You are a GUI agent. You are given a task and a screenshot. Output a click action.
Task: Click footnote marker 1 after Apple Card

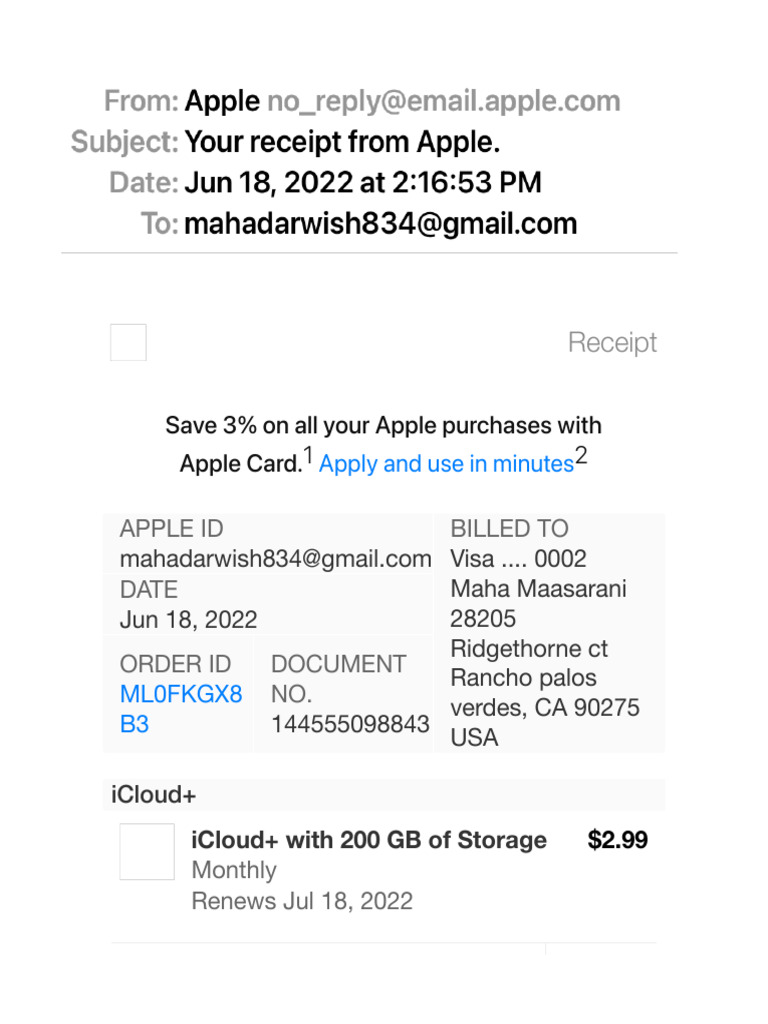[308, 457]
